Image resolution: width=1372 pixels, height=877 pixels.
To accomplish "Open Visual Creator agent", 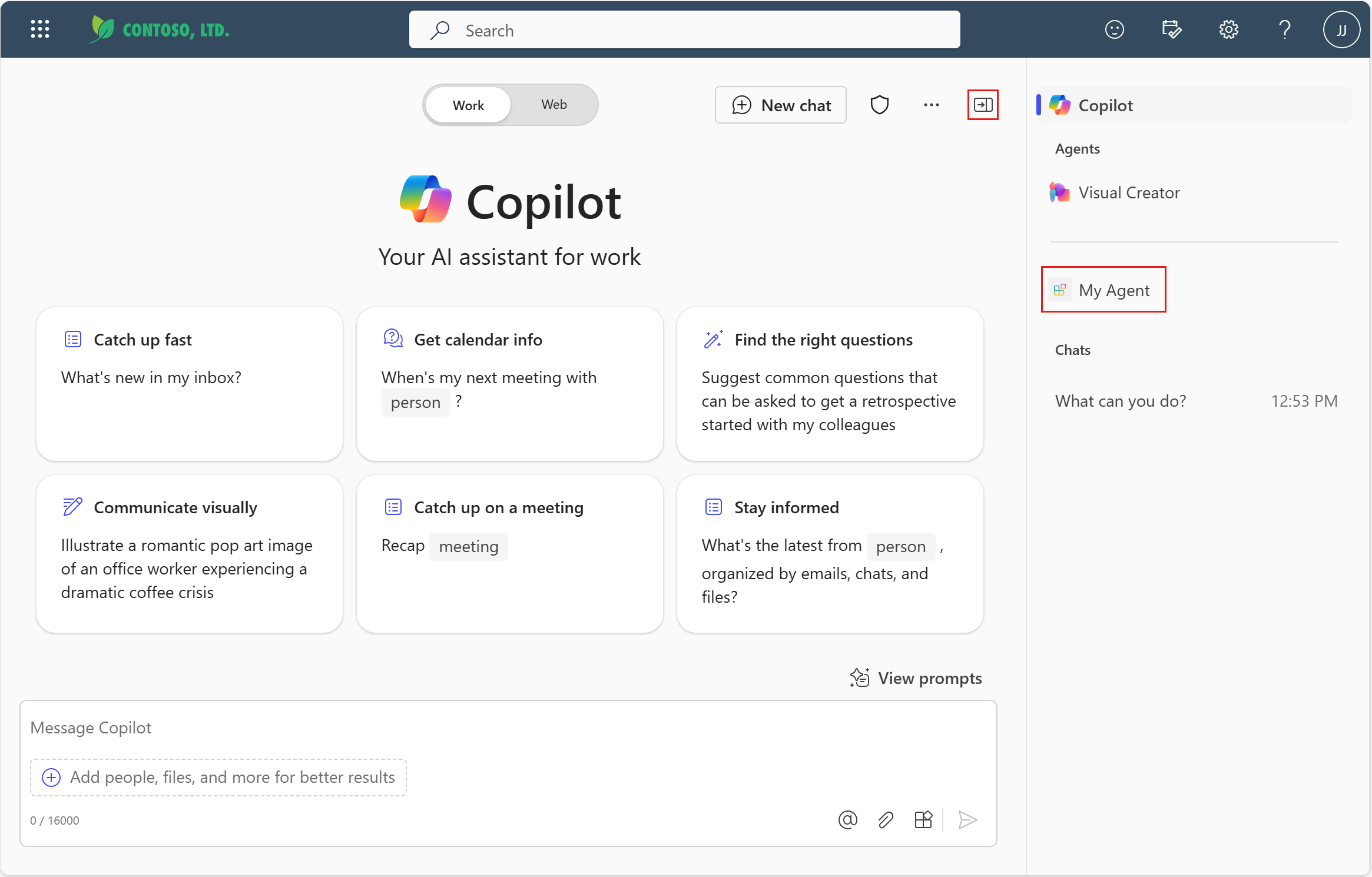I will pyautogui.click(x=1129, y=192).
